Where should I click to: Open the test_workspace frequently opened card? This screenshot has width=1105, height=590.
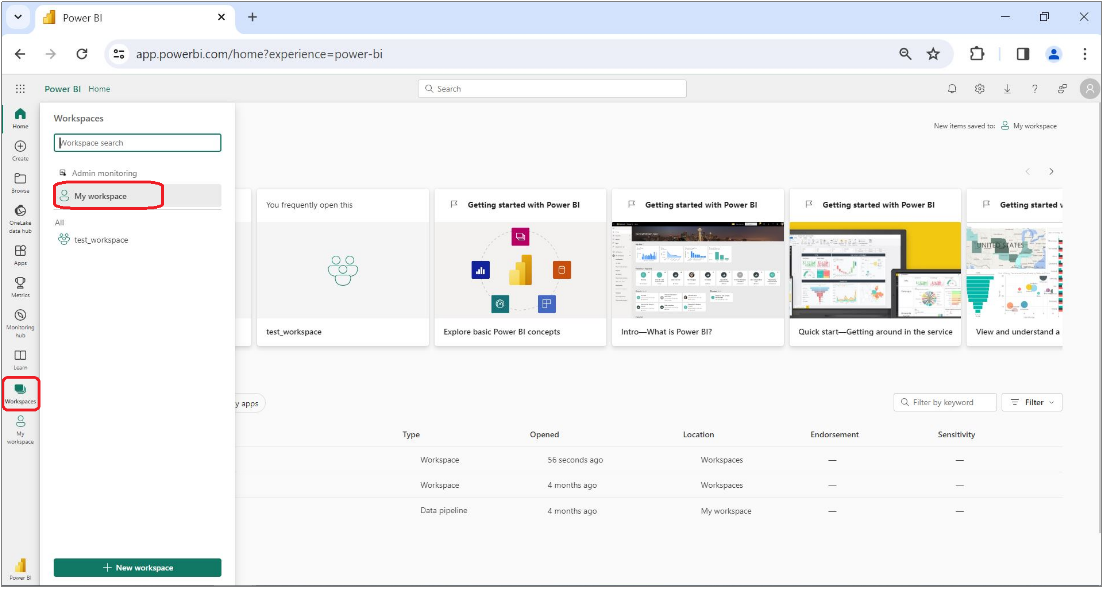[343, 267]
